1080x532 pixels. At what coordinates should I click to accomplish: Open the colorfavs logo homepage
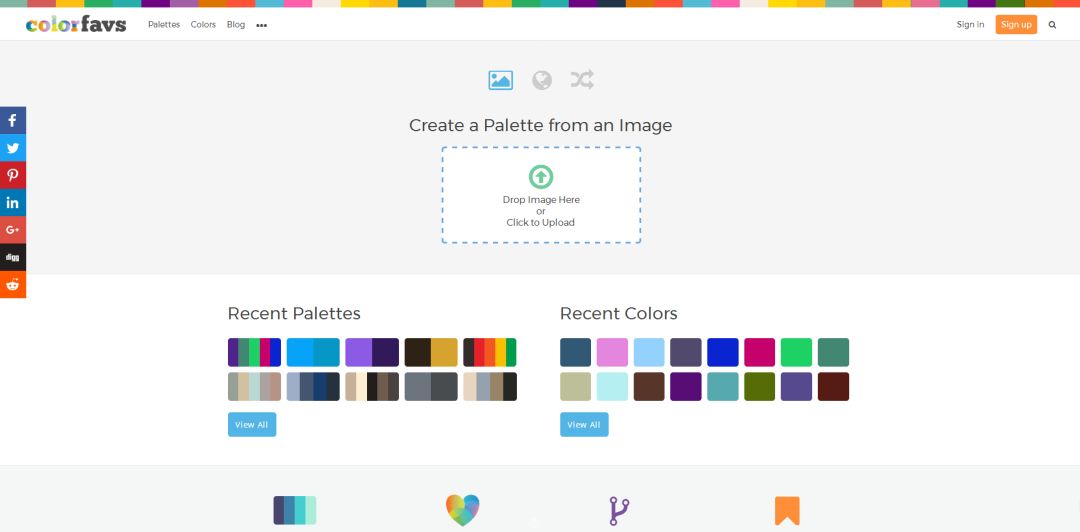[76, 24]
